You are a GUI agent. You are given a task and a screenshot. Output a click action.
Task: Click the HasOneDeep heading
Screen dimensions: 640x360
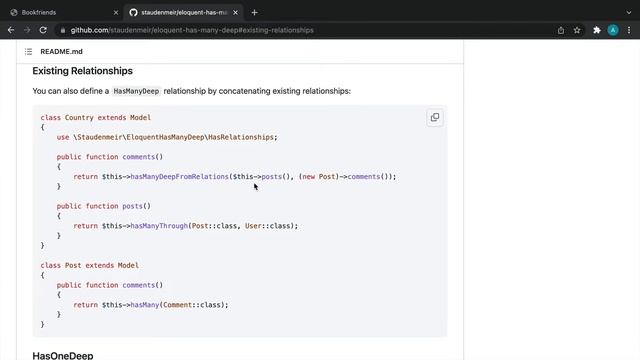coord(63,355)
